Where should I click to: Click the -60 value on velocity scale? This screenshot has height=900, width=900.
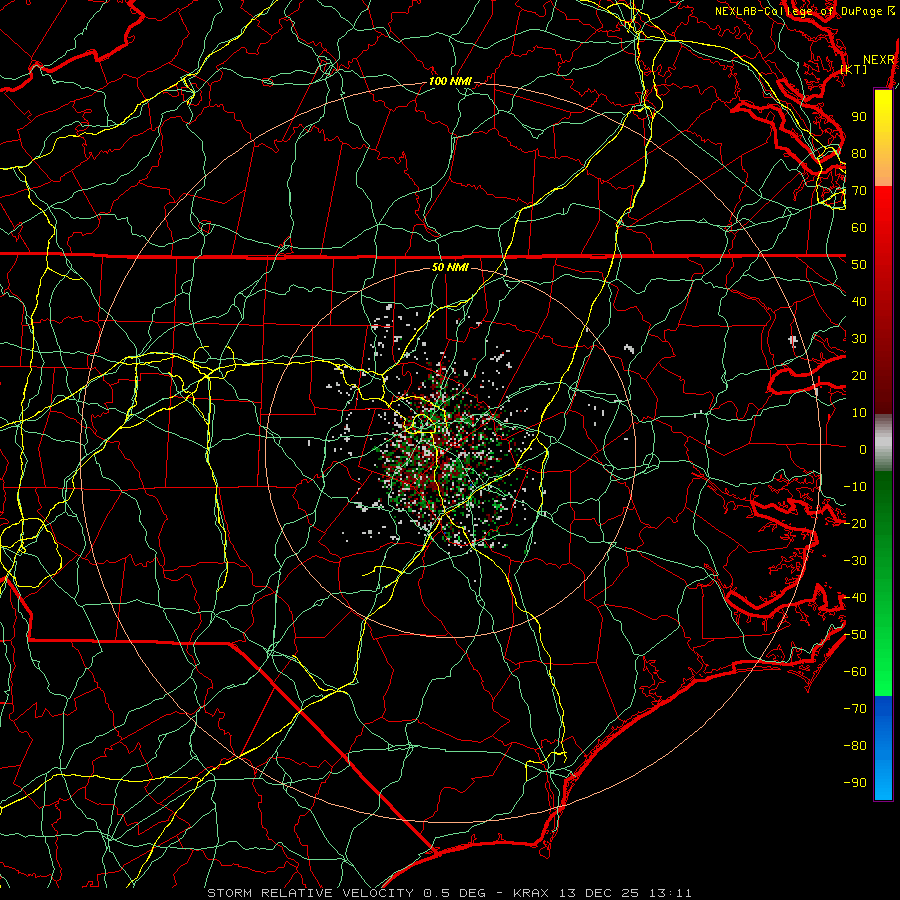point(855,672)
